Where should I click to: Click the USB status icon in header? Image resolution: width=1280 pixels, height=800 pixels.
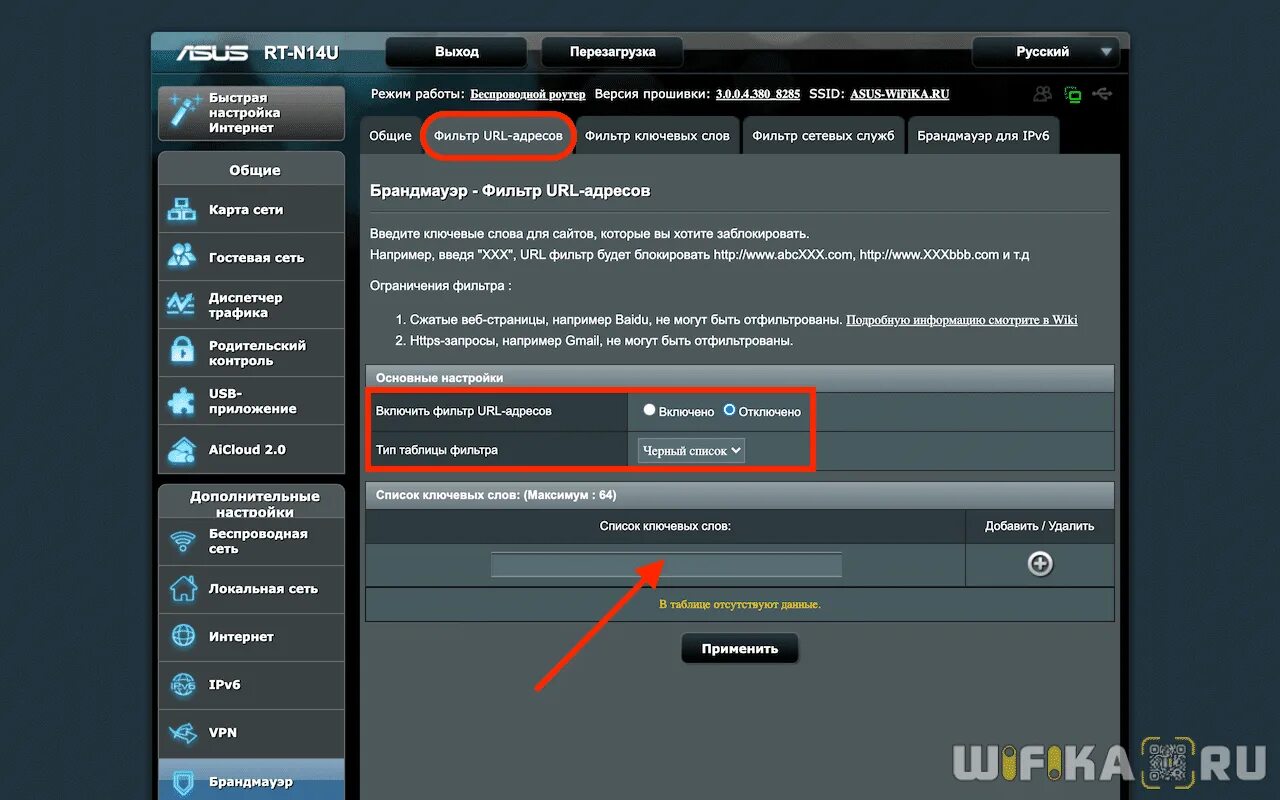1102,94
